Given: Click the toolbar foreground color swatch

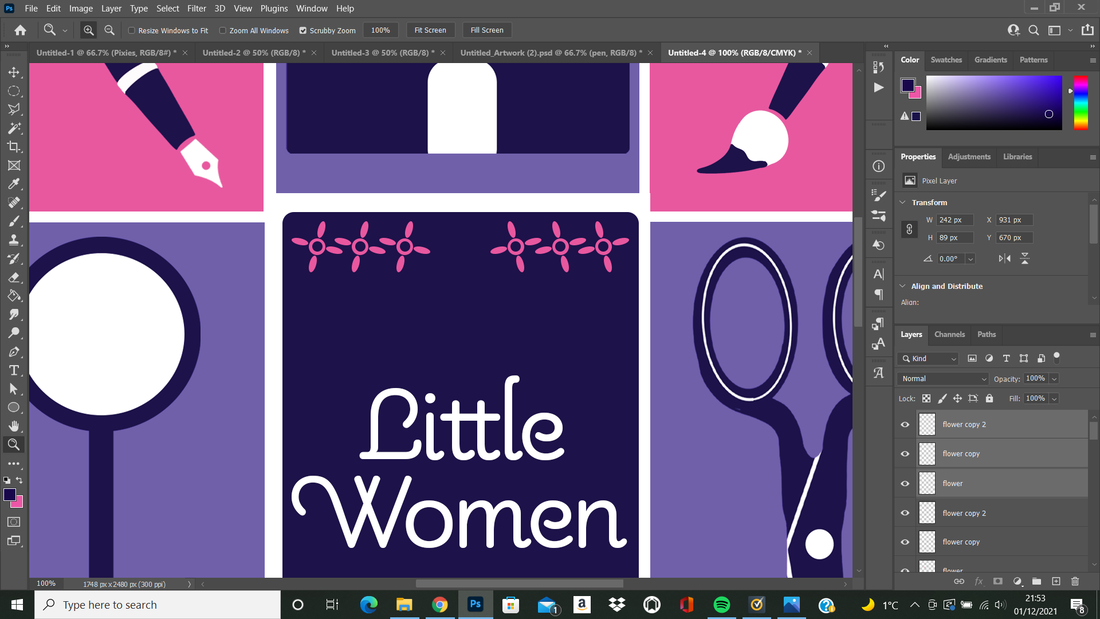Looking at the screenshot, I should pos(9,495).
